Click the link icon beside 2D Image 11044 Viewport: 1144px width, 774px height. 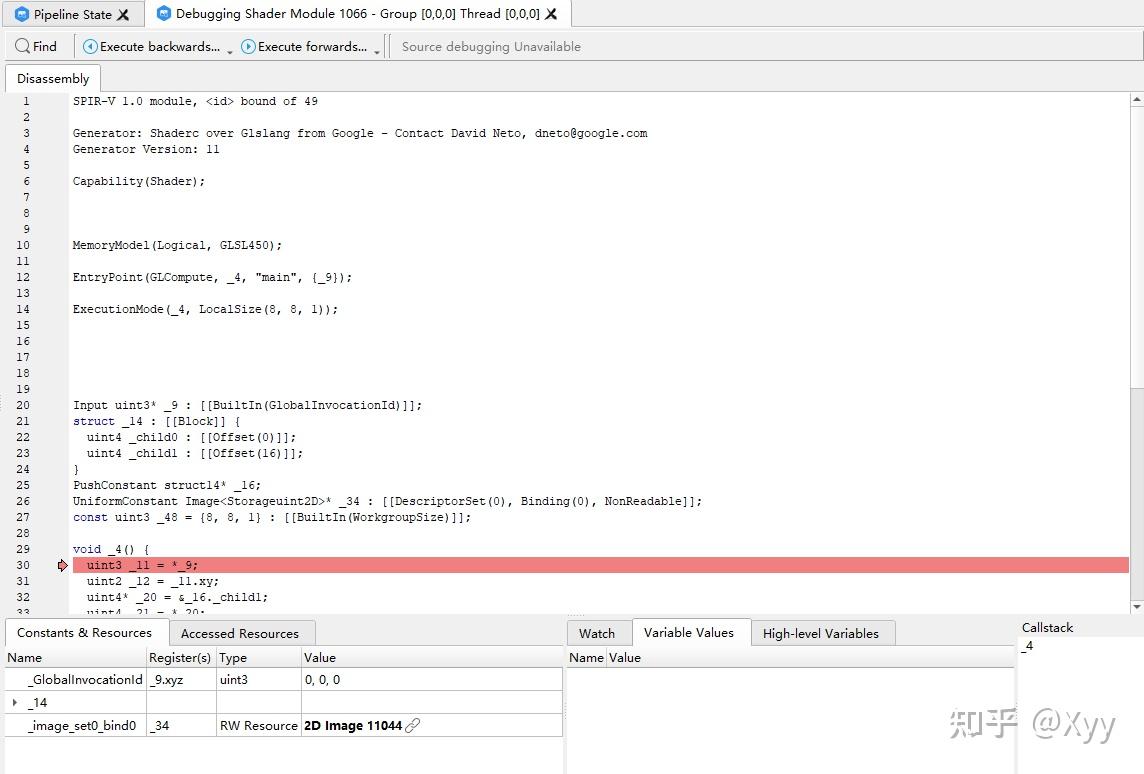[413, 725]
